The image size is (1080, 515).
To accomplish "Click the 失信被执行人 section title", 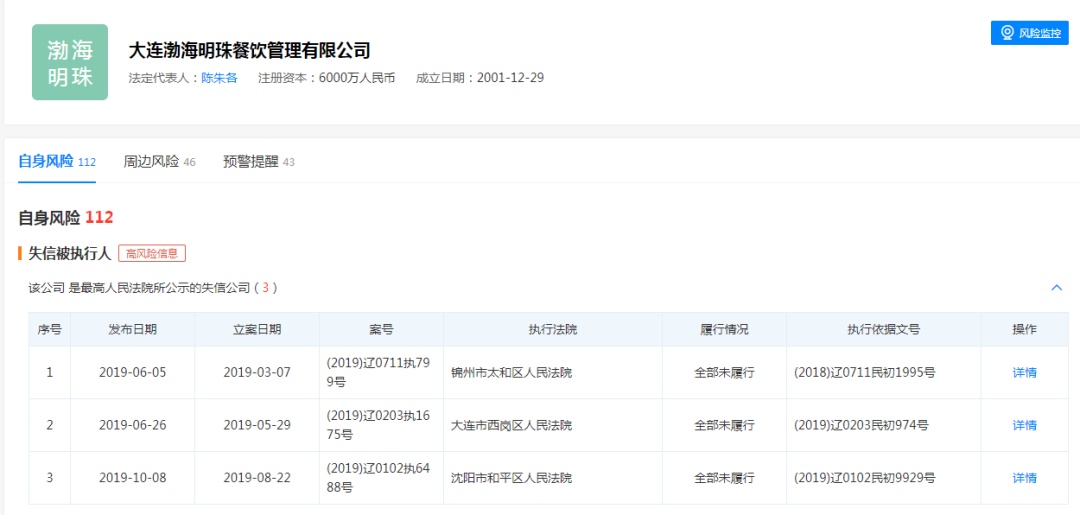I will [69, 254].
